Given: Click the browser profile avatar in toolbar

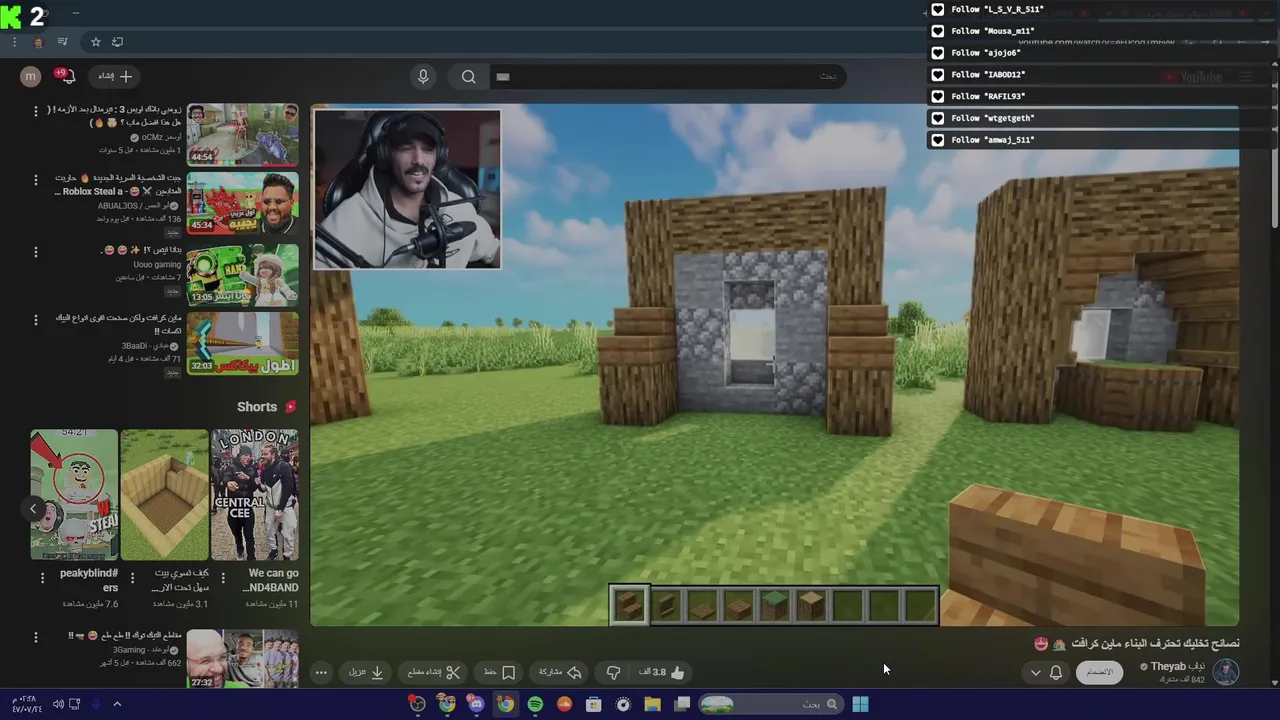Looking at the screenshot, I should pyautogui.click(x=38, y=42).
